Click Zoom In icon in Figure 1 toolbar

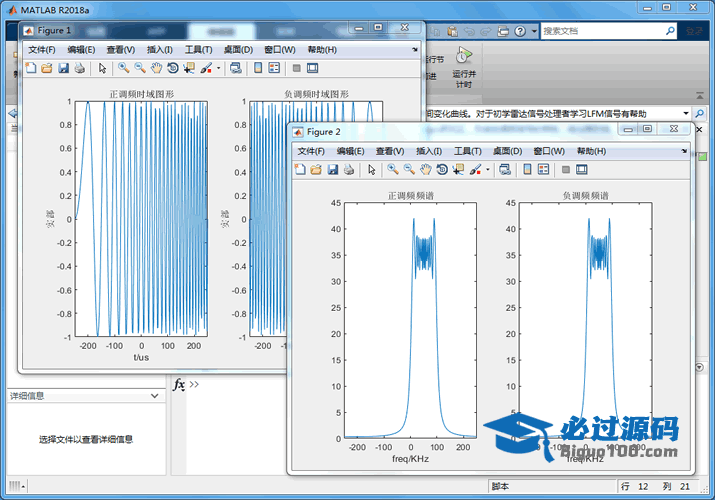[124, 68]
